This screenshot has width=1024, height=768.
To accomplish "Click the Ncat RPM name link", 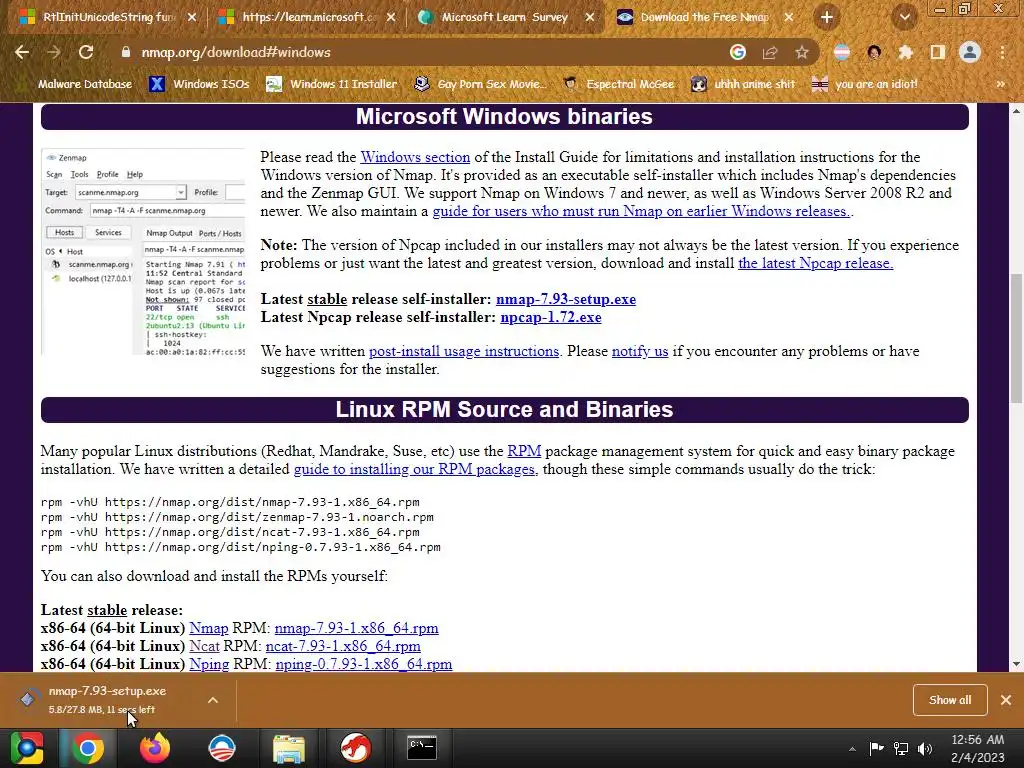I will (x=204, y=647).
